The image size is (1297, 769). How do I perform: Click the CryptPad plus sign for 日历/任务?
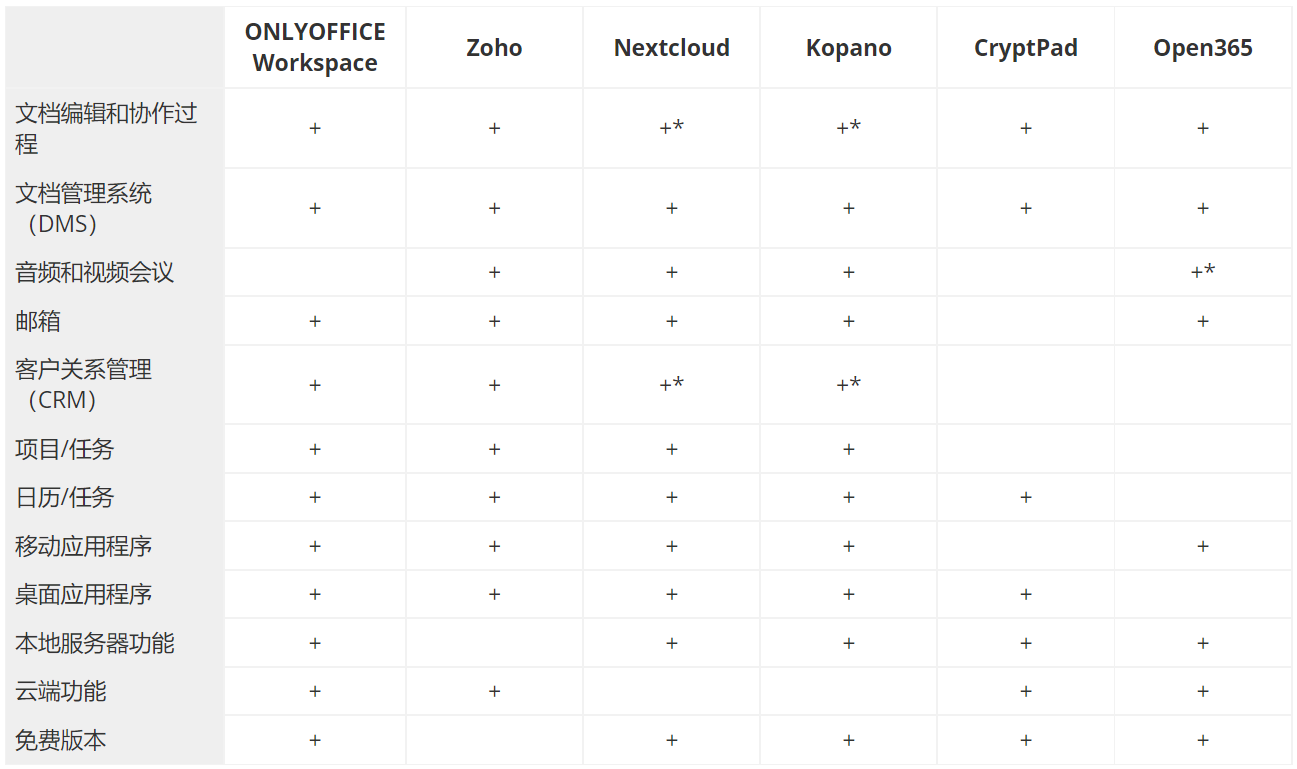1025,497
